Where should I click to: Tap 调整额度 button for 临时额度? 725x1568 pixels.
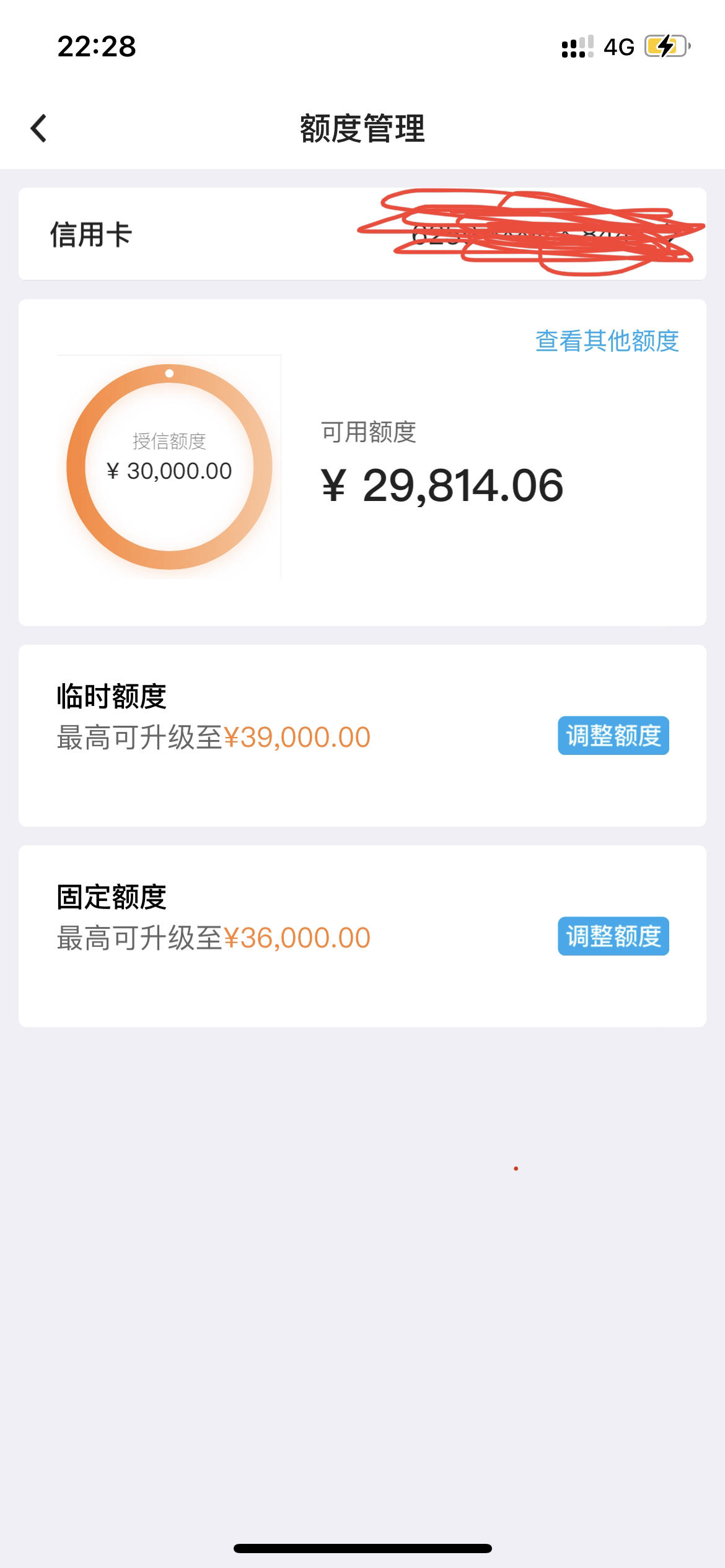[x=613, y=736]
